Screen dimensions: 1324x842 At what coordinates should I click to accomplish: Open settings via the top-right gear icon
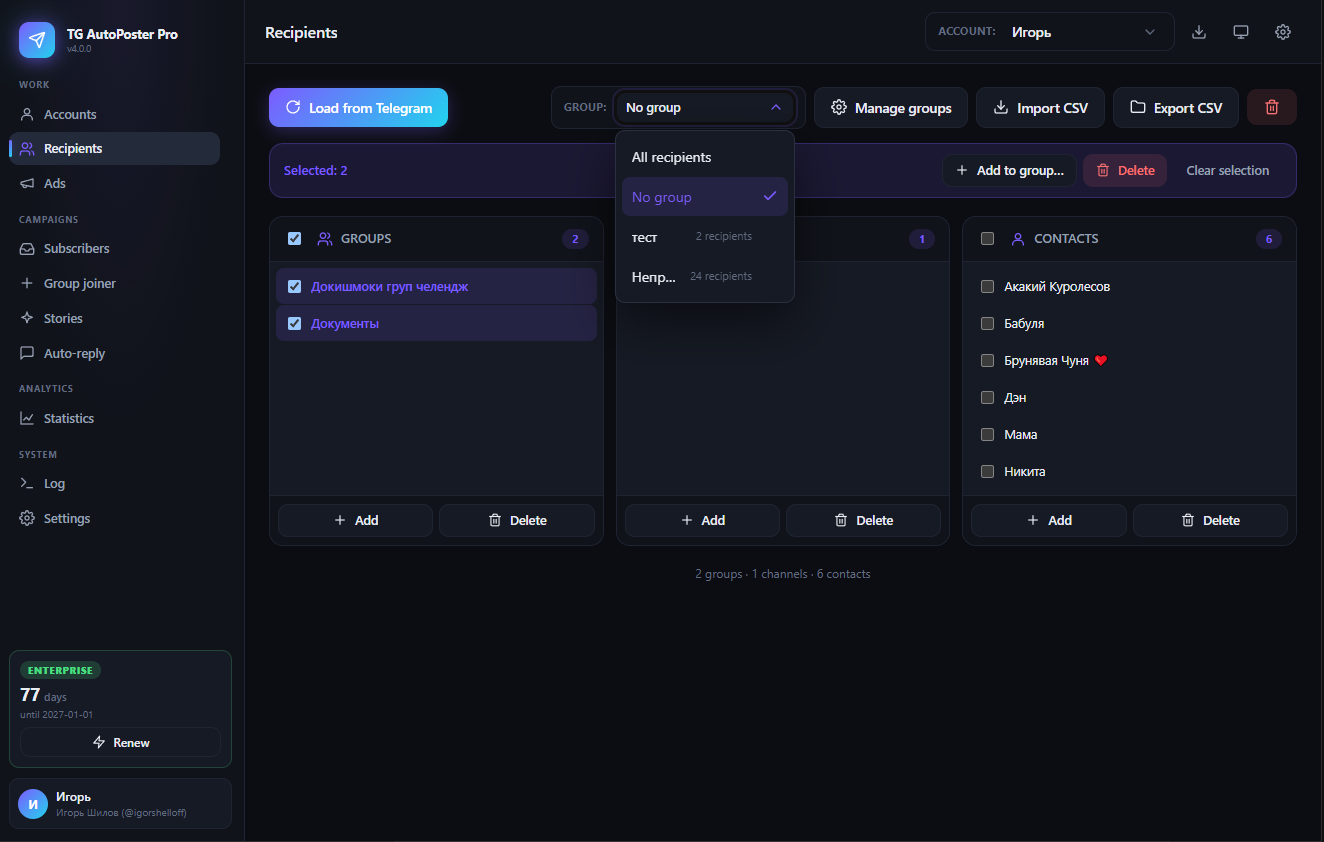point(1283,32)
